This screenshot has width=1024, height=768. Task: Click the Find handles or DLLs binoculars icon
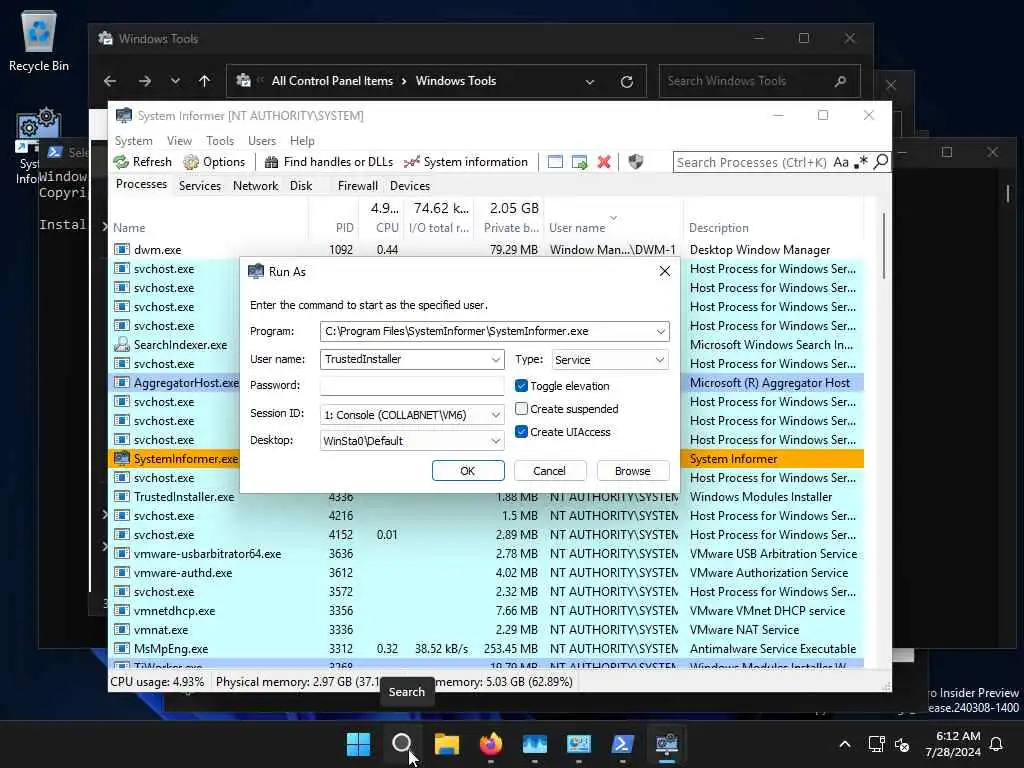272,162
